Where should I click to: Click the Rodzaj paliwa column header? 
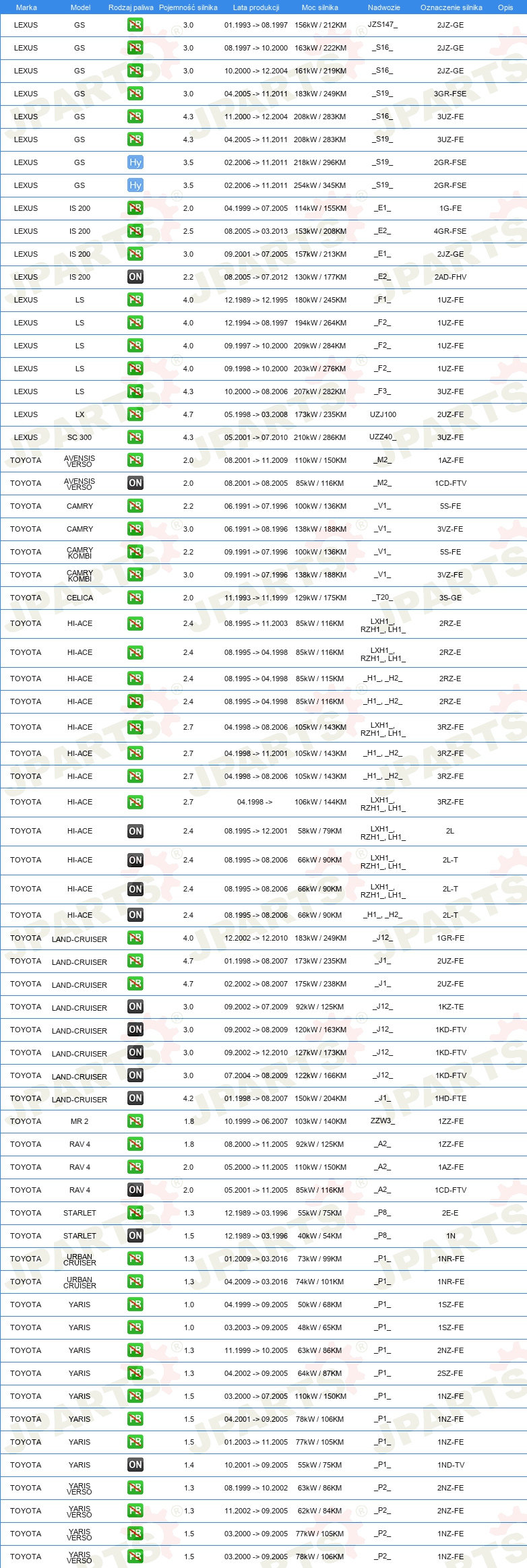131,7
